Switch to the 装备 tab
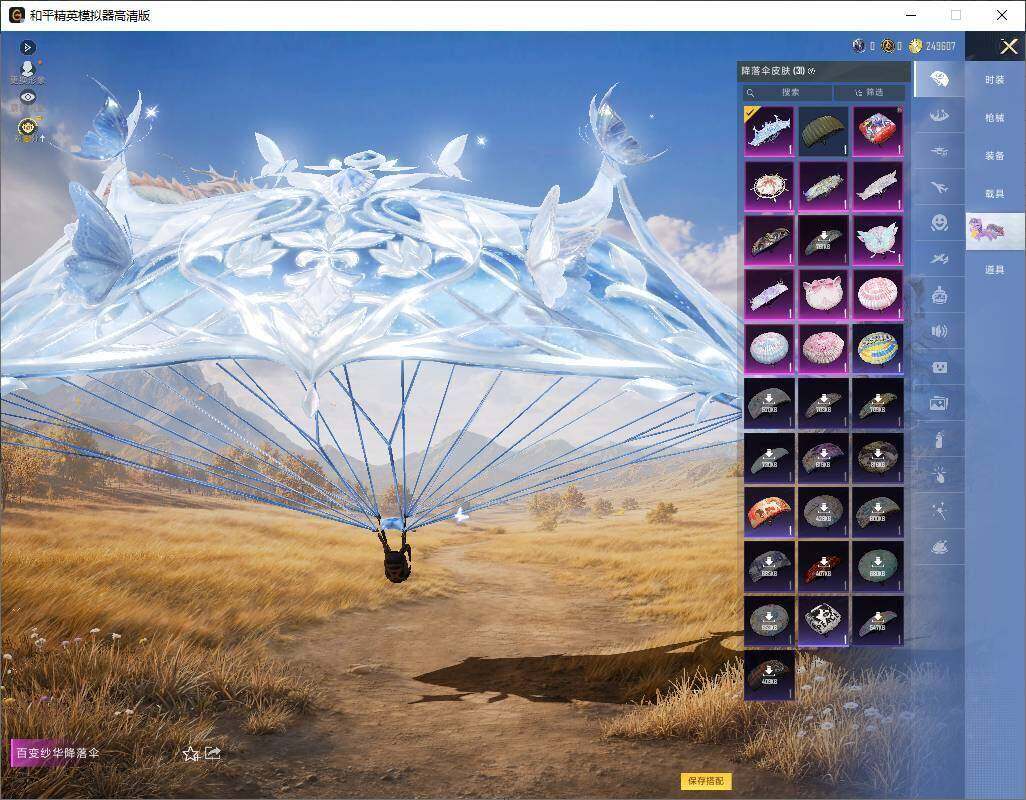This screenshot has width=1026, height=800. 995,156
